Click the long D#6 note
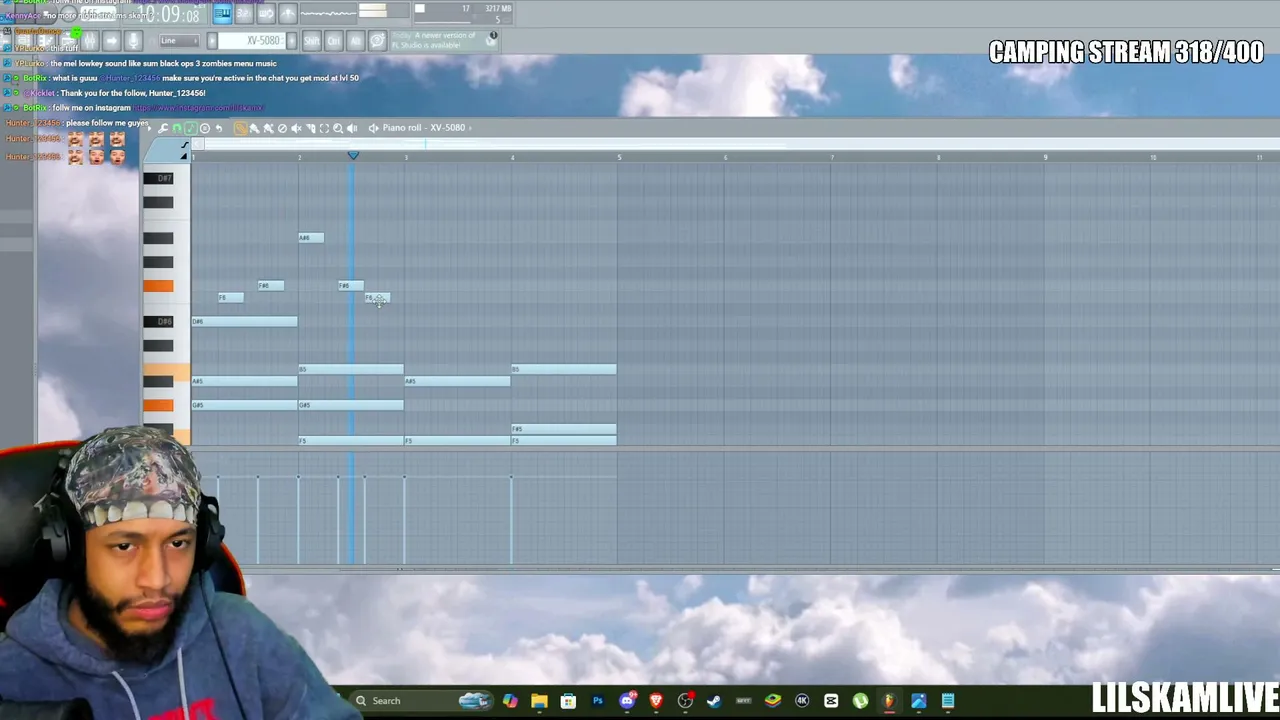Image resolution: width=1280 pixels, height=720 pixels. (244, 321)
